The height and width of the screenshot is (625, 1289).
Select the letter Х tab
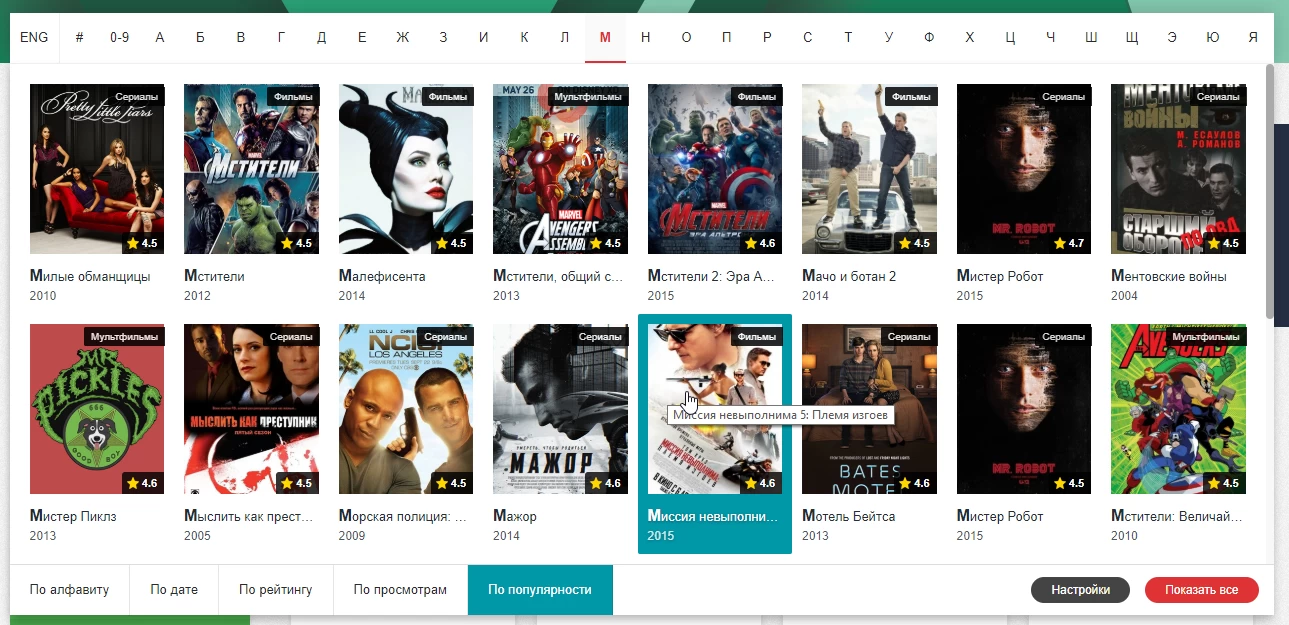(969, 38)
